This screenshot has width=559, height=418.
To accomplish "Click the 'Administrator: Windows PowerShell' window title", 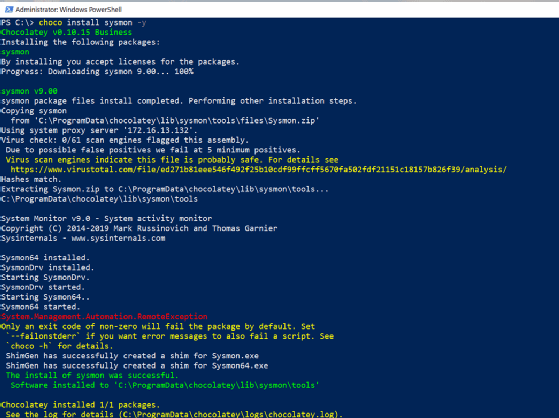I will 68,10.
